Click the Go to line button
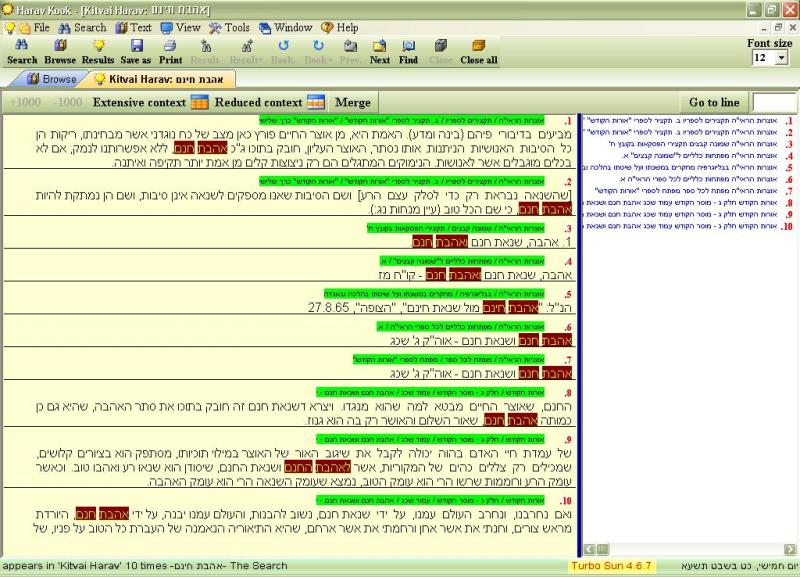This screenshot has height=577, width=800. (714, 102)
